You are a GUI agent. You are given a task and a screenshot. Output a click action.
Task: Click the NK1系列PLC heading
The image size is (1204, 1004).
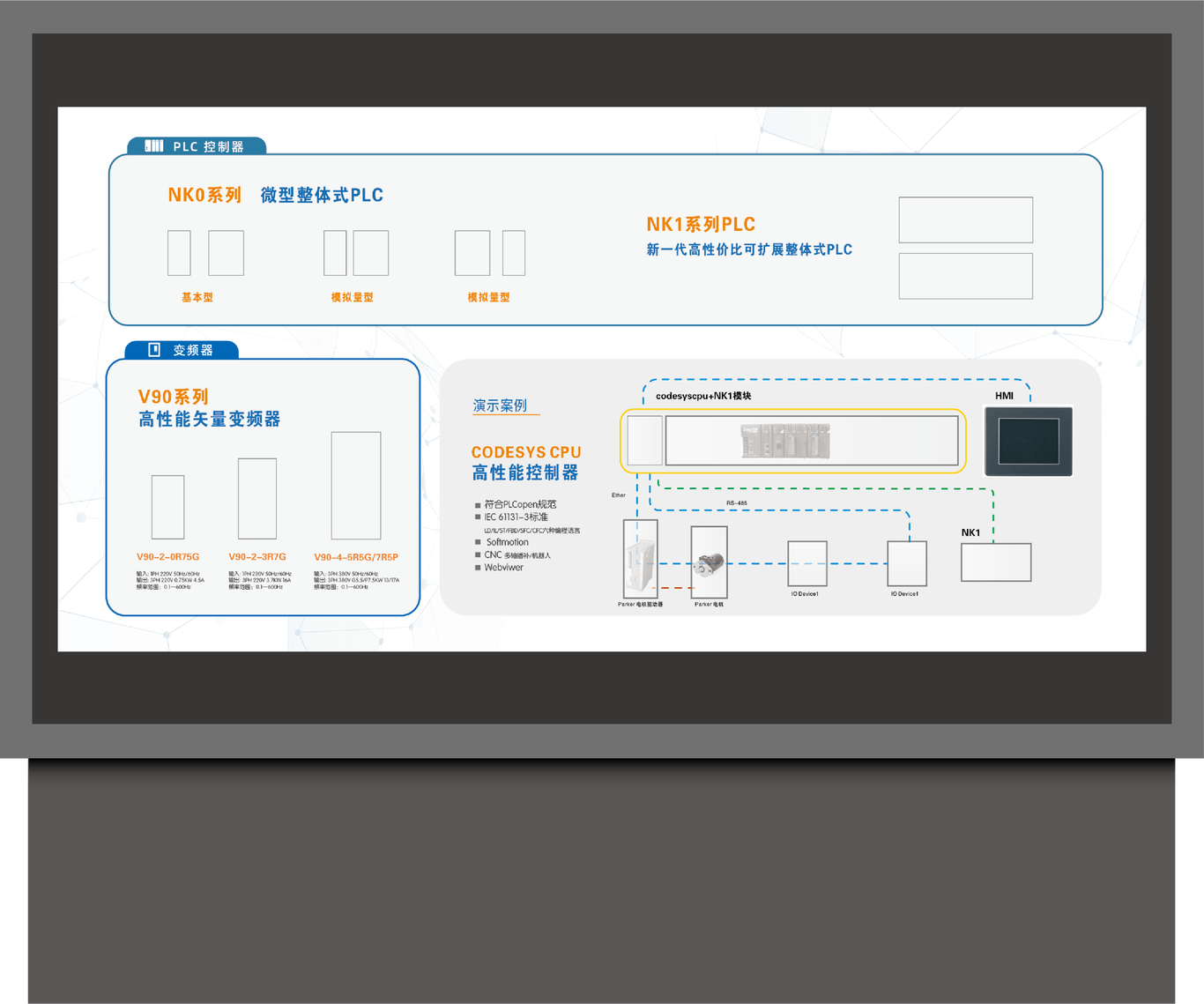click(701, 225)
